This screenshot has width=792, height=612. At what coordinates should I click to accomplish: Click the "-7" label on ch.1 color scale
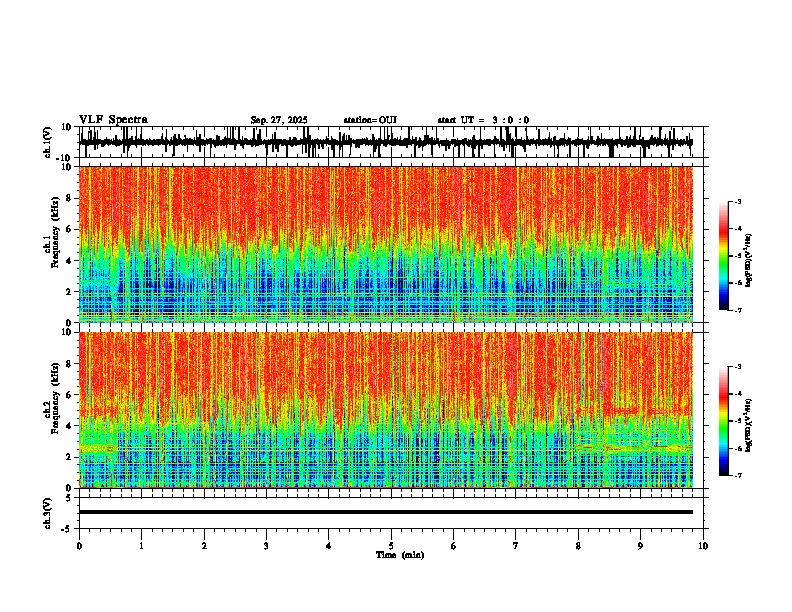pyautogui.click(x=738, y=310)
